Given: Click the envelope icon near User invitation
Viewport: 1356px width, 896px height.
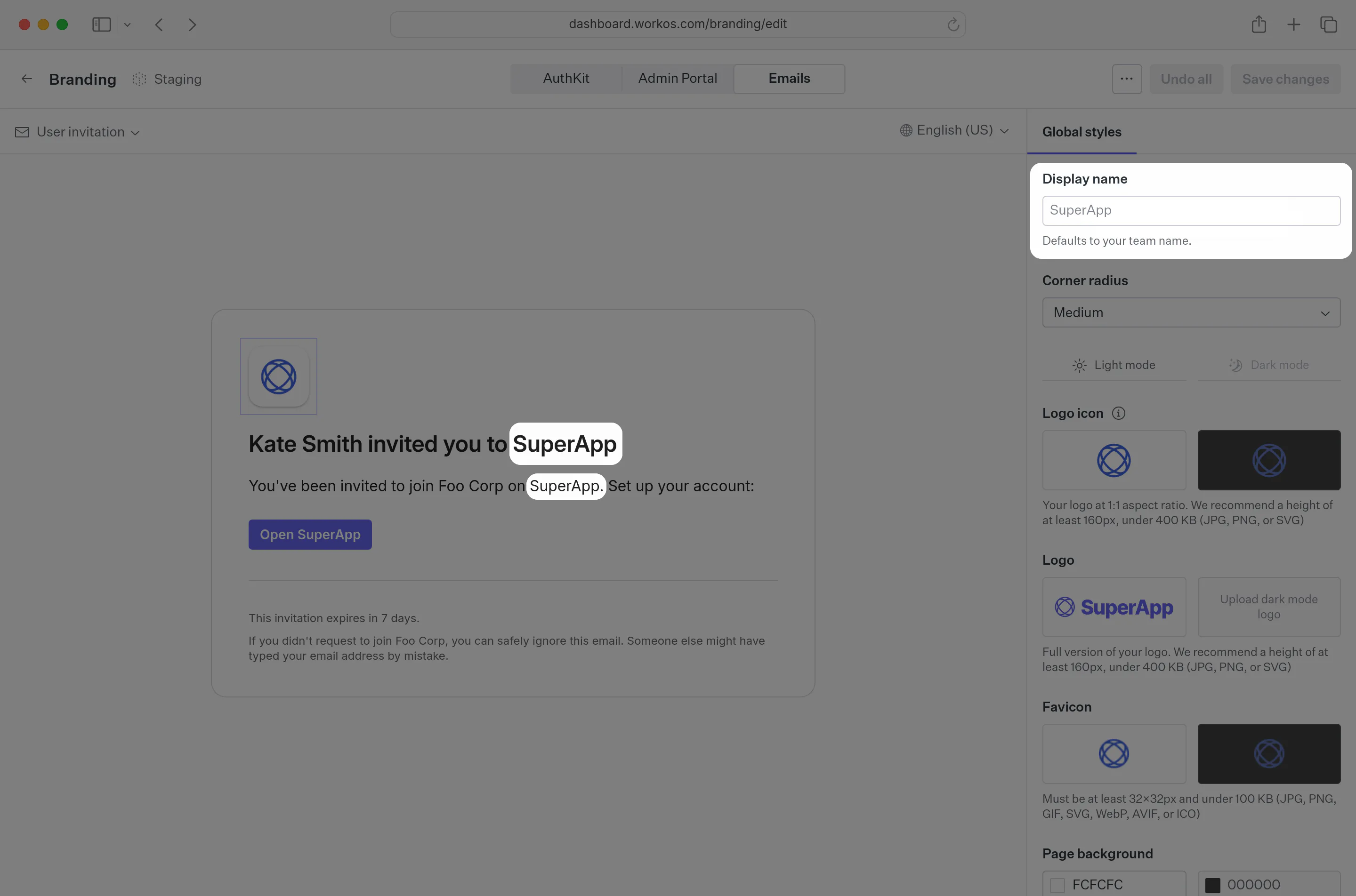Looking at the screenshot, I should [x=22, y=132].
